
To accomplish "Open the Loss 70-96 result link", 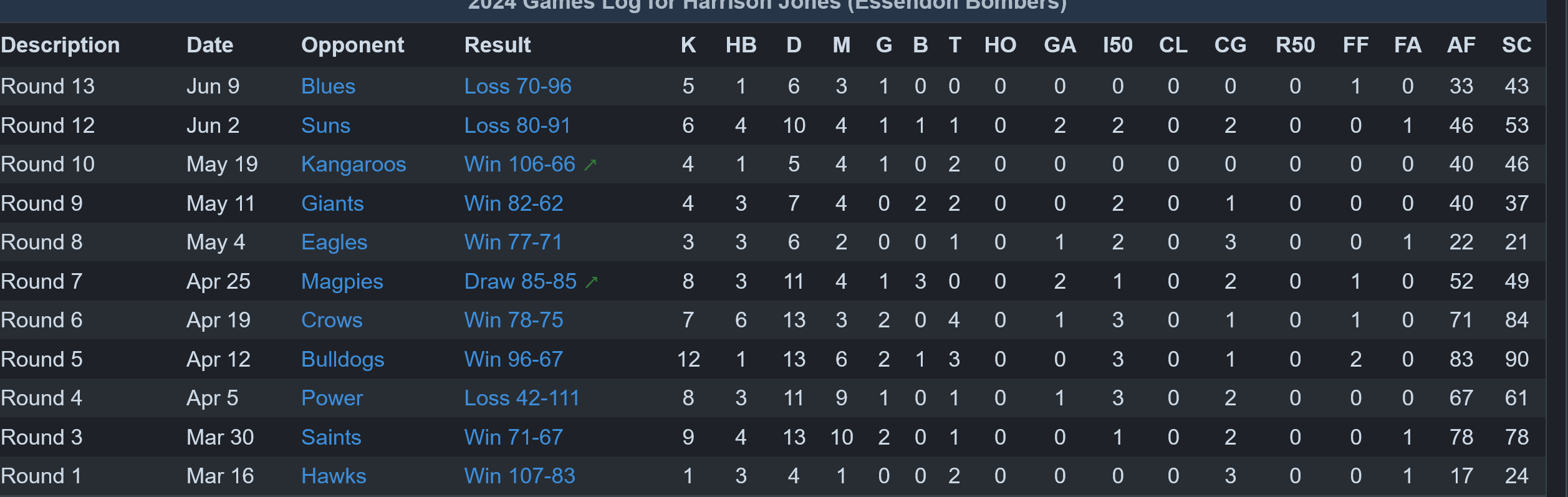I will [517, 86].
